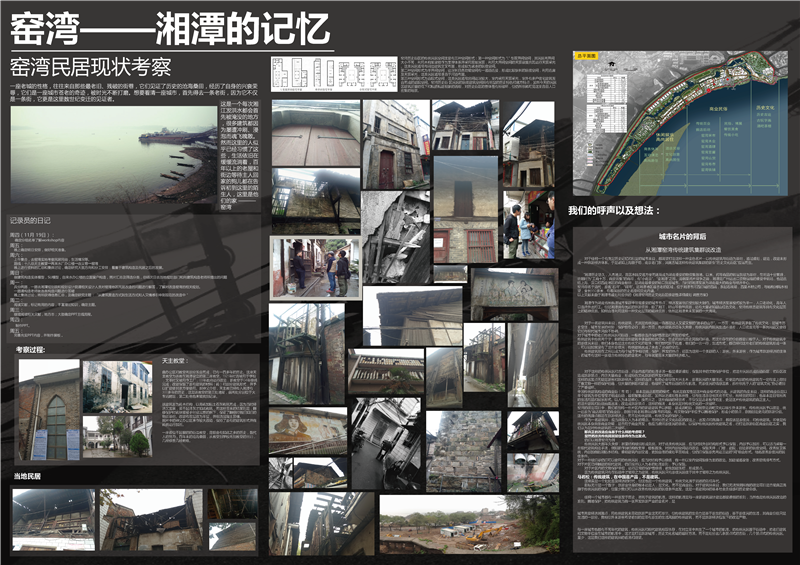Viewport: 800px width, 565px height.
Task: Open the courtyard with round shrub photo
Action: pyautogui.click(x=117, y=436)
